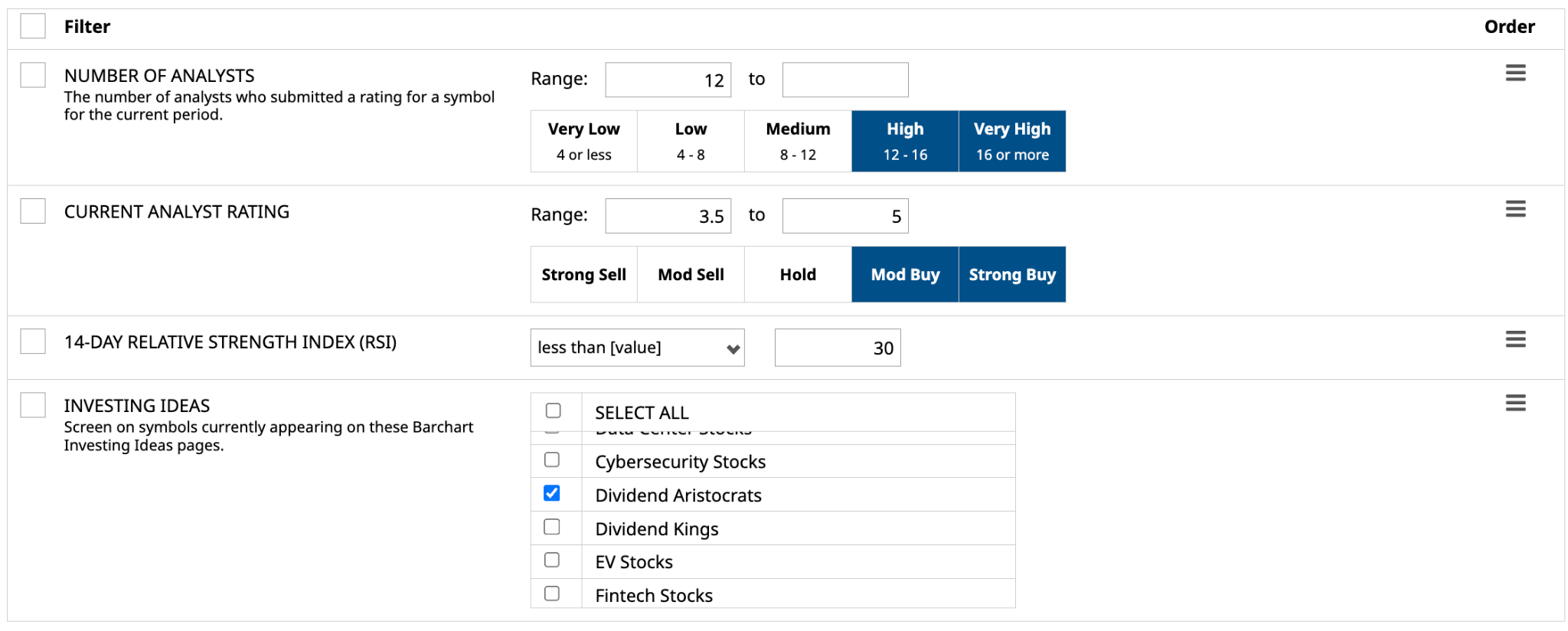Image resolution: width=1568 pixels, height=631 pixels.
Task: Uncheck the Dividend Aristocrats checkbox
Action: (x=552, y=493)
